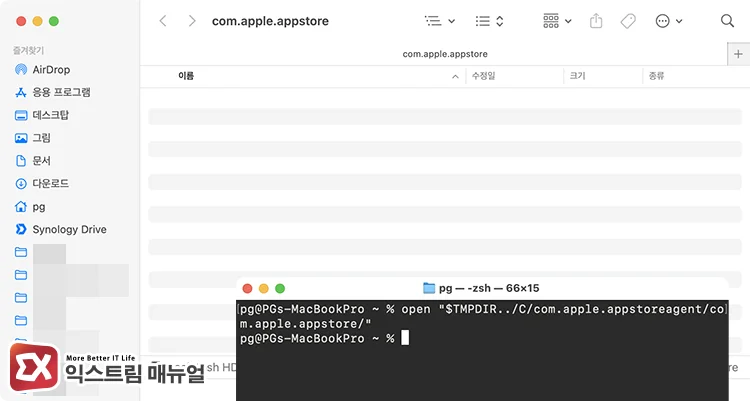Zoom the Finder window green button
This screenshot has width=750, height=401.
54,21
